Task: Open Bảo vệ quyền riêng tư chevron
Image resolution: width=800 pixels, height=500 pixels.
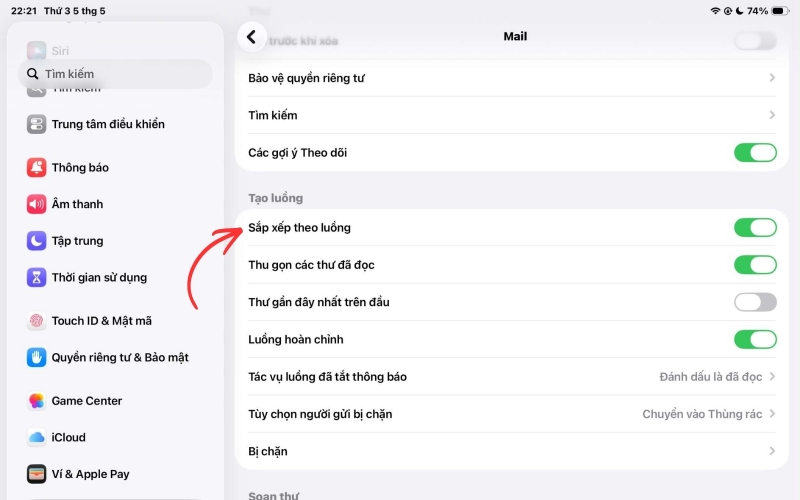Action: pos(772,78)
